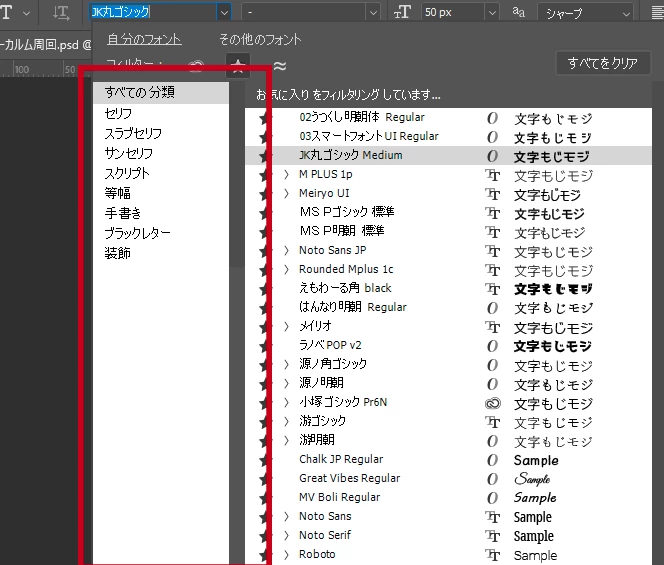Click Sample preview of Chalk JP Regular
The height and width of the screenshot is (565, 664).
[536, 460]
